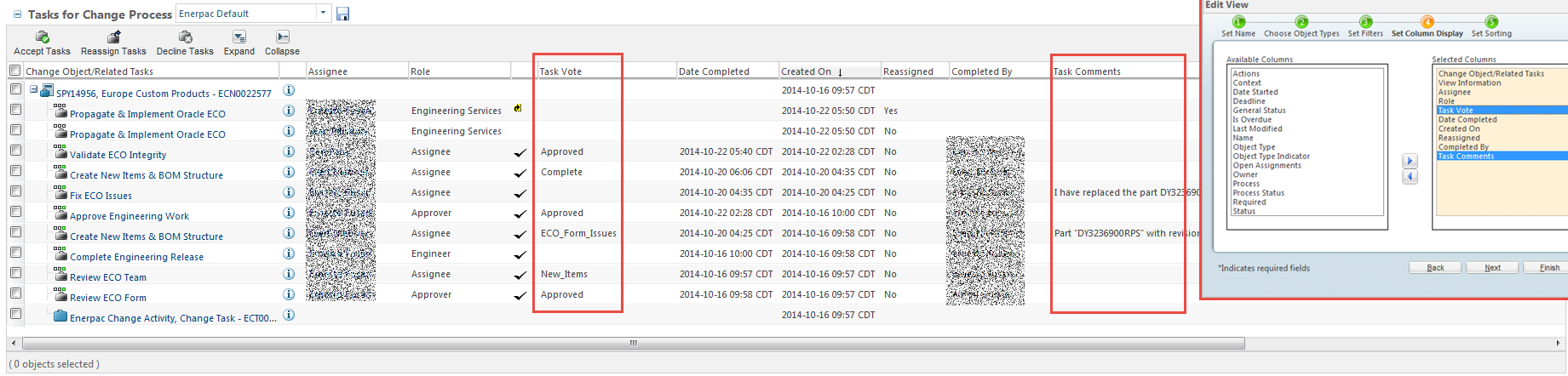
Task: Open info icon for the SPY14956 row
Action: [x=289, y=90]
